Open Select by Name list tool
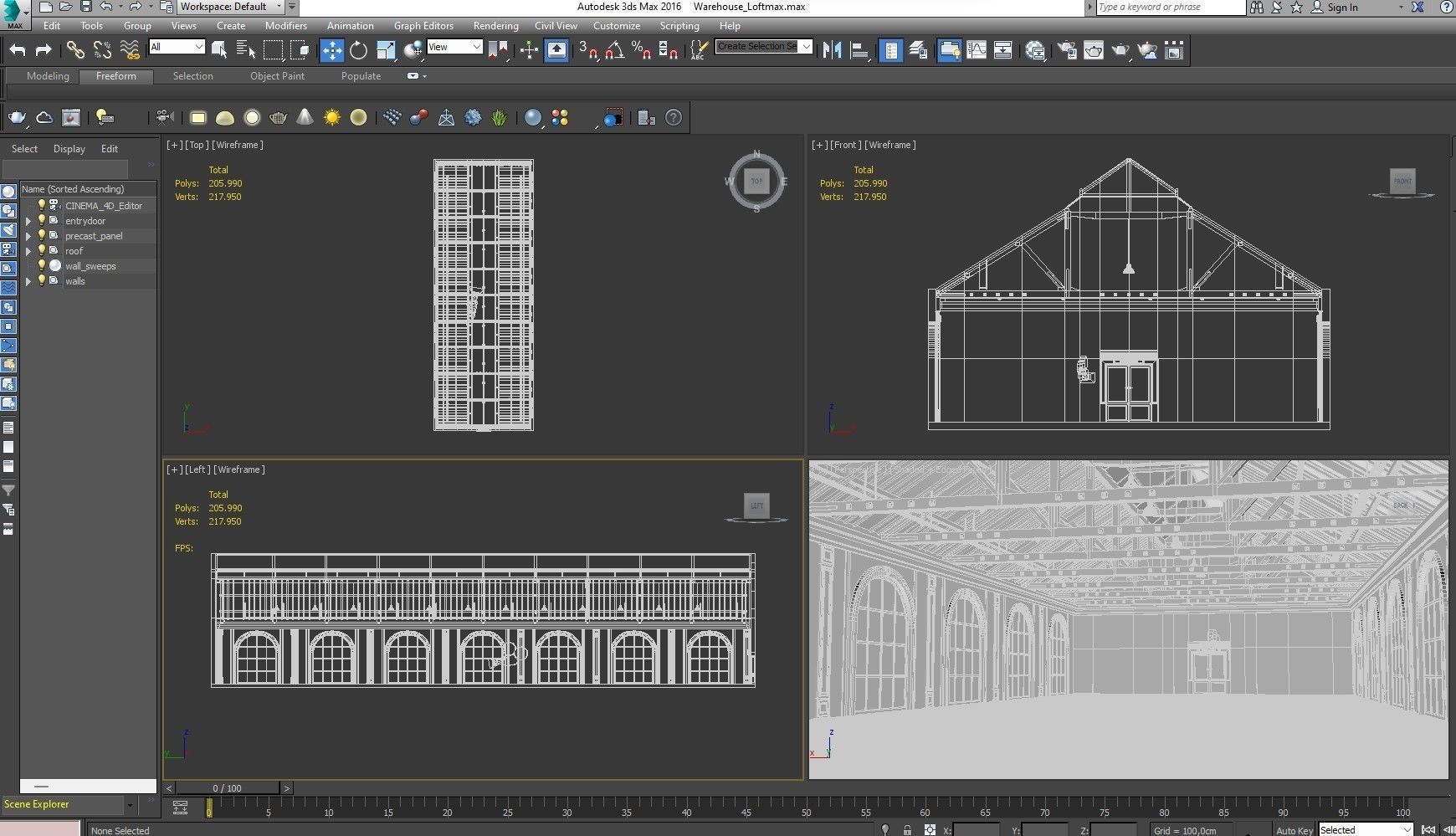The width and height of the screenshot is (1456, 836). click(246, 50)
